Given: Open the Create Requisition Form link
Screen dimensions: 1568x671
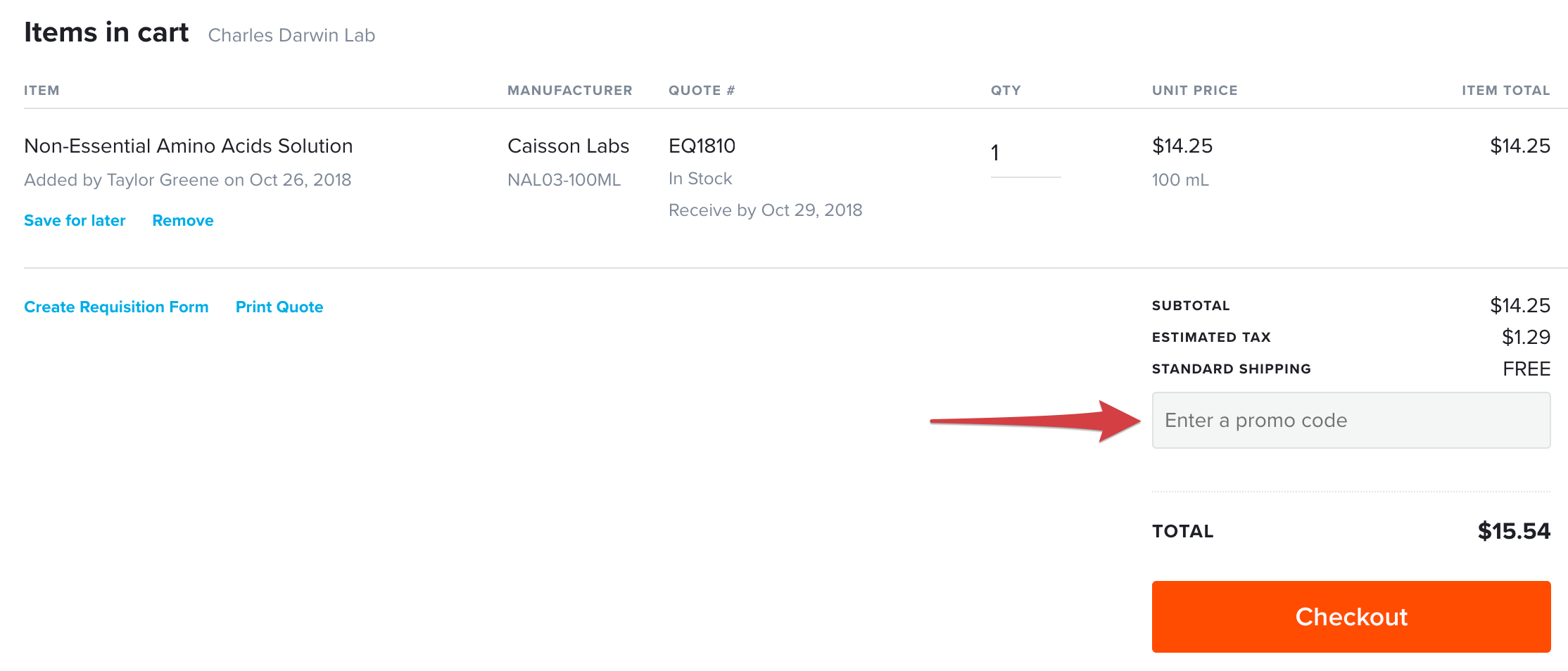Looking at the screenshot, I should point(116,307).
